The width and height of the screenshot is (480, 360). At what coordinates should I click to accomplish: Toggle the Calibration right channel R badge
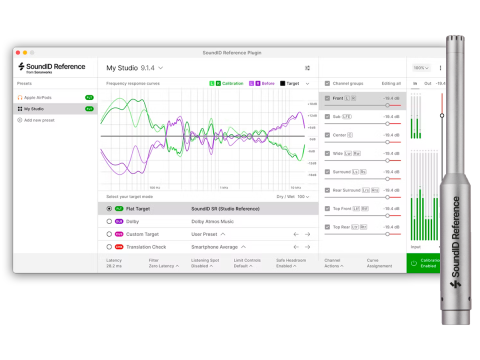218,83
